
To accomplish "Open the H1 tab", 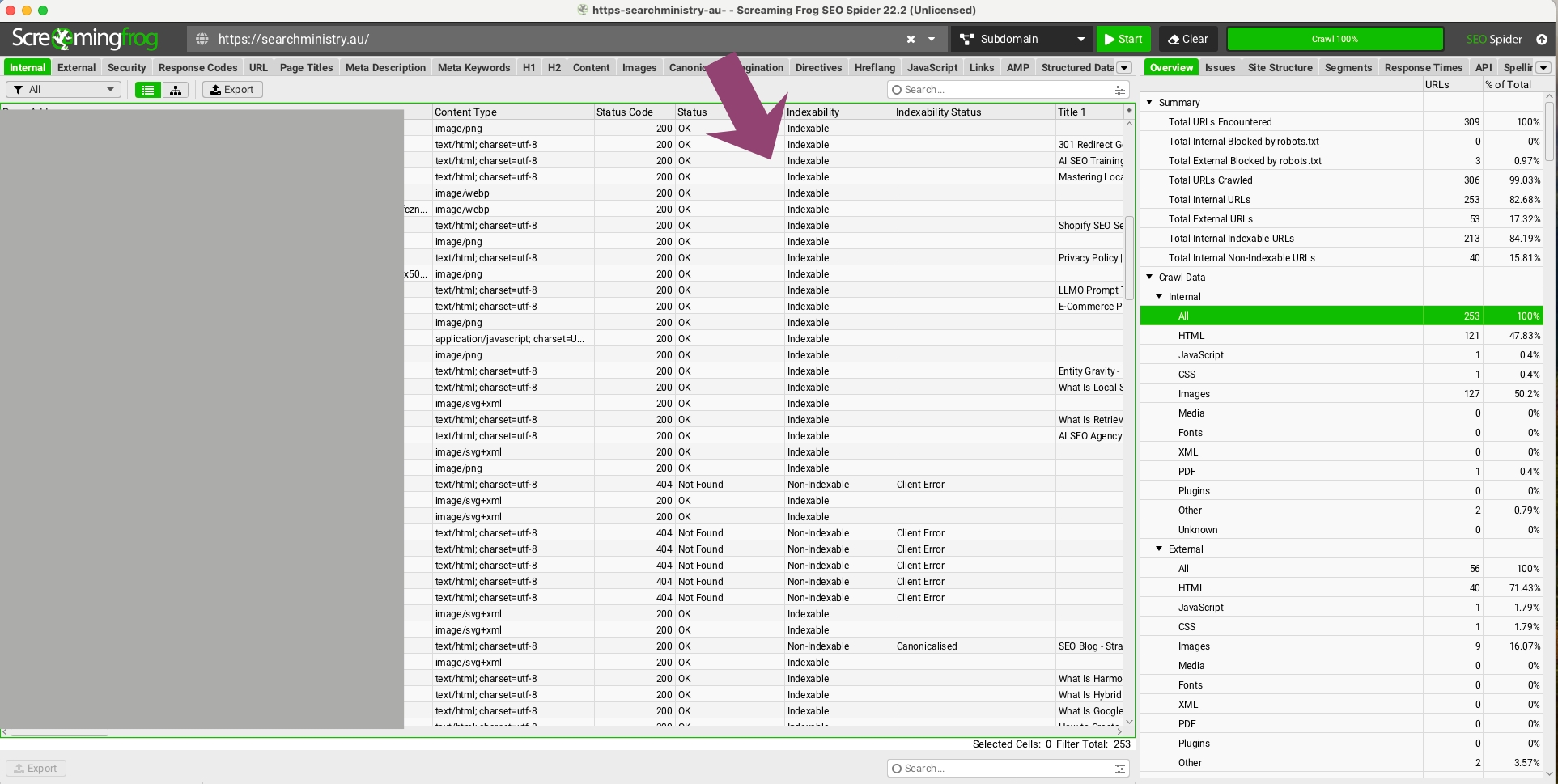I will (529, 67).
